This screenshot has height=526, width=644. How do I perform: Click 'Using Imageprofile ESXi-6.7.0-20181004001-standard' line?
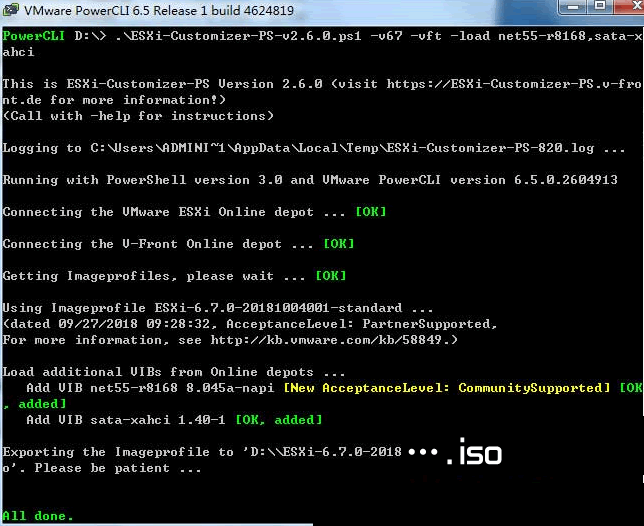pyautogui.click(x=218, y=308)
